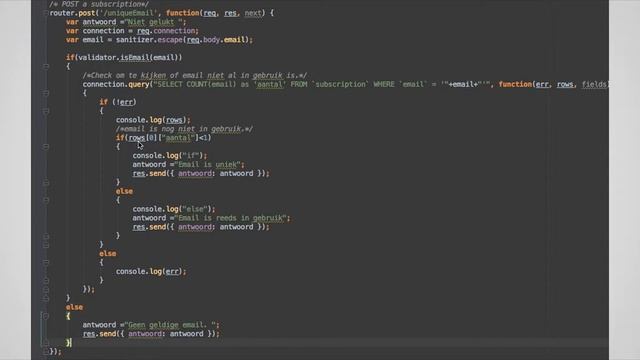This screenshot has width=640, height=360.
Task: Click the function(err, rows, fields callback signature
Action: pos(553,84)
